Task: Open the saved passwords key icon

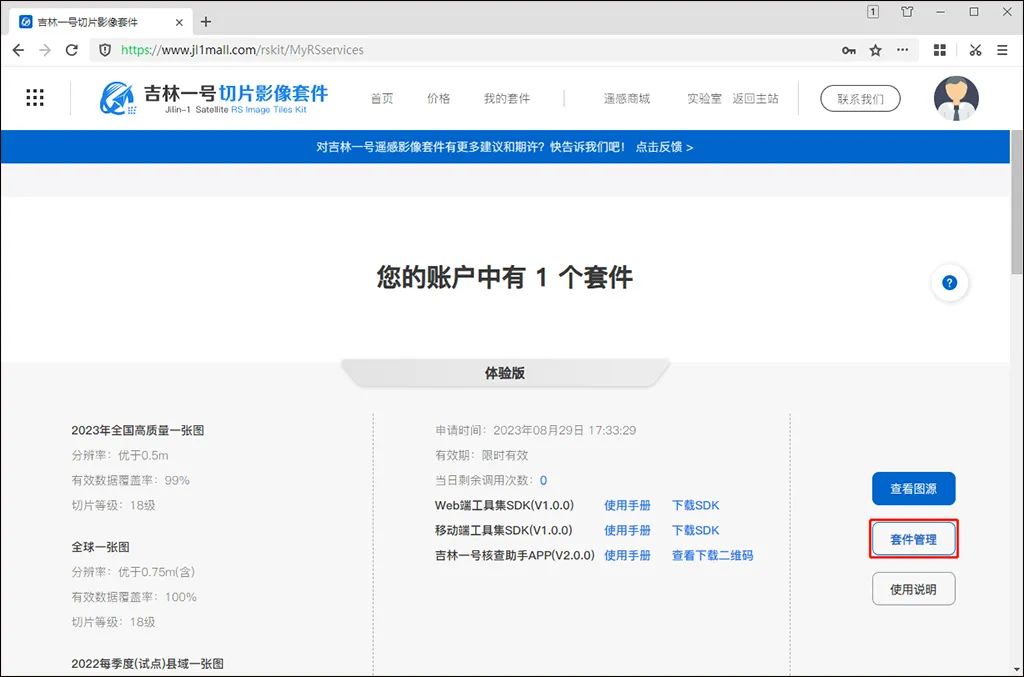Action: (848, 50)
